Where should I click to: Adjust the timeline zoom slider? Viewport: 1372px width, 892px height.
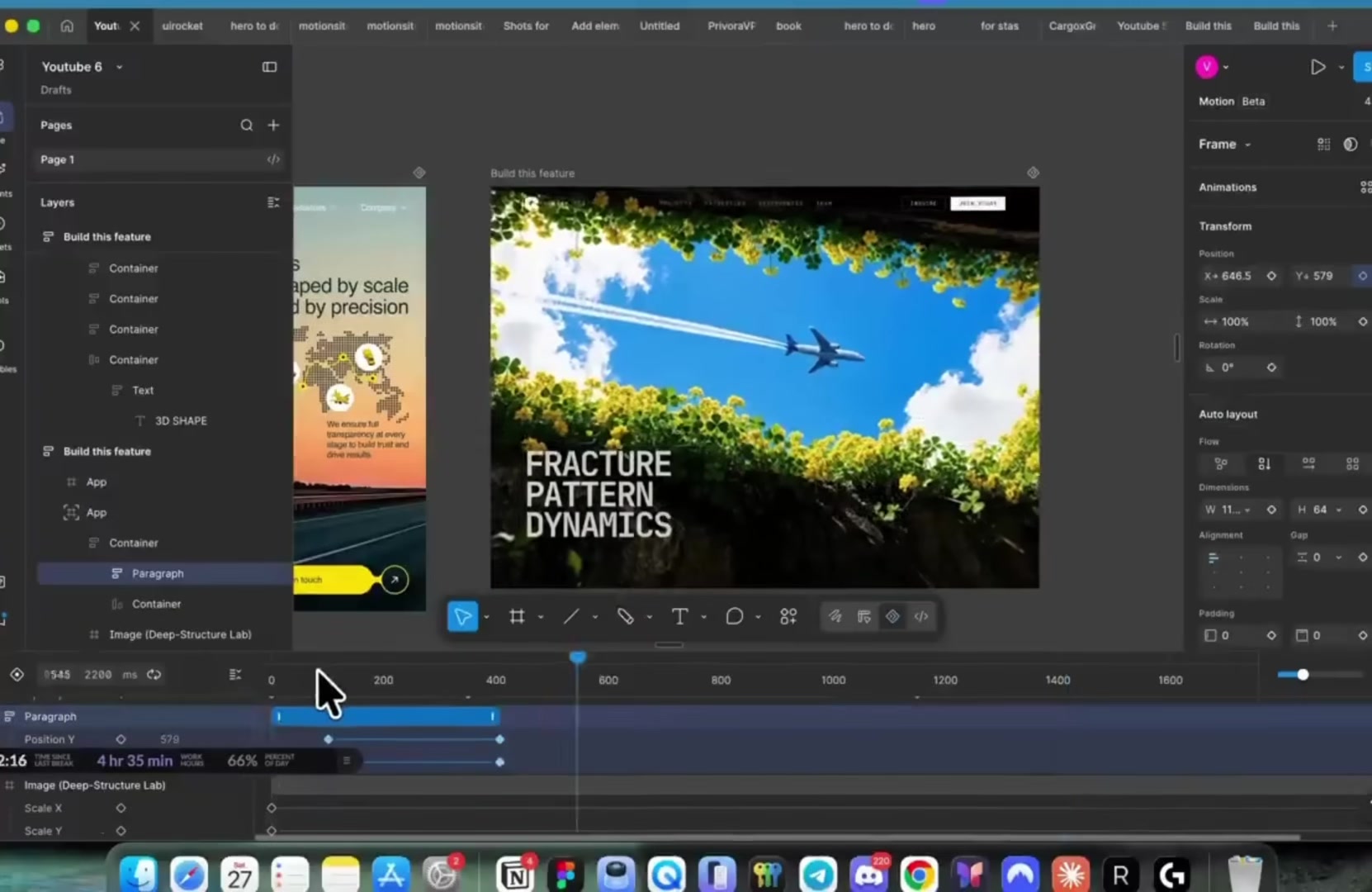click(1303, 675)
